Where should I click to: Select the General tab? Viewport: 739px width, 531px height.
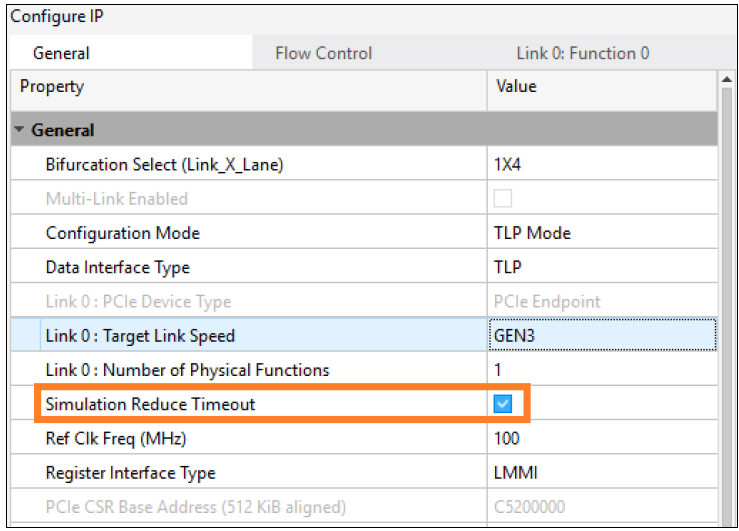(61, 53)
